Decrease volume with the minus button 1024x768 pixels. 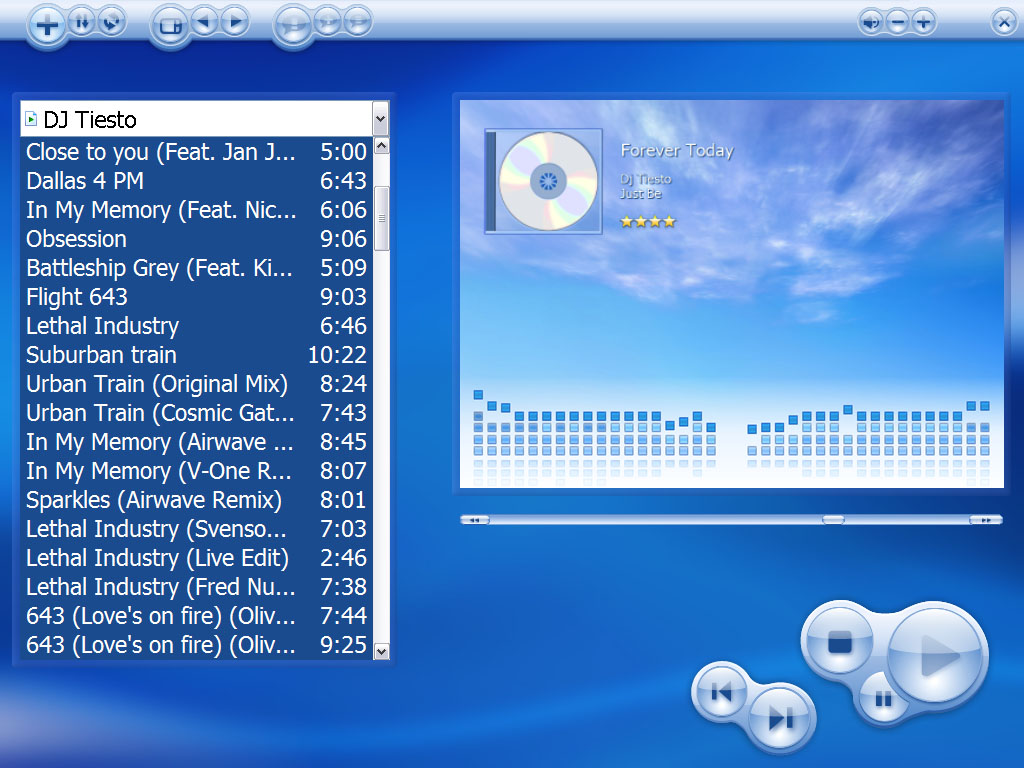pyautogui.click(x=898, y=21)
